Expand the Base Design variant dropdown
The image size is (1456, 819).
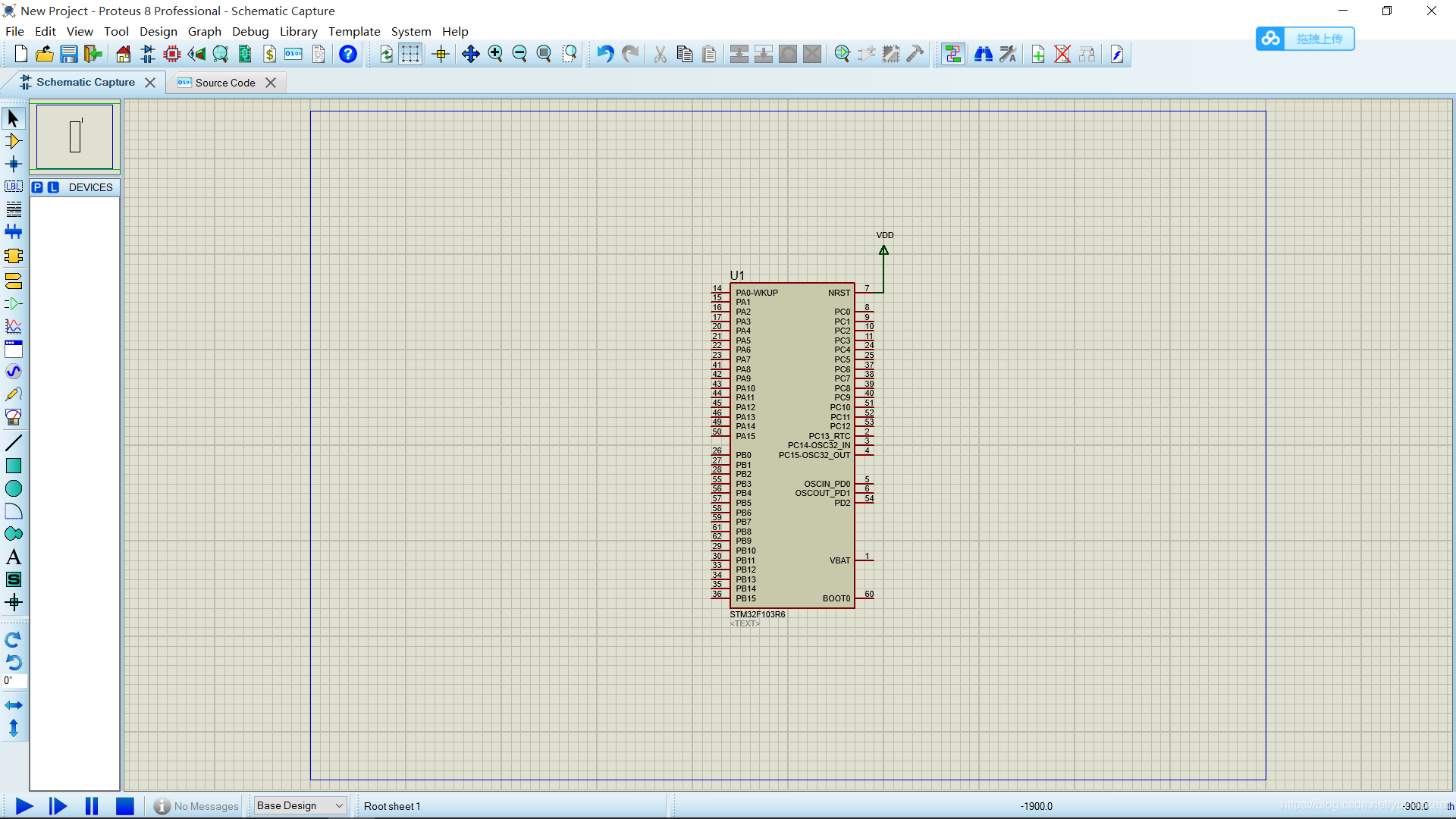pyautogui.click(x=339, y=805)
